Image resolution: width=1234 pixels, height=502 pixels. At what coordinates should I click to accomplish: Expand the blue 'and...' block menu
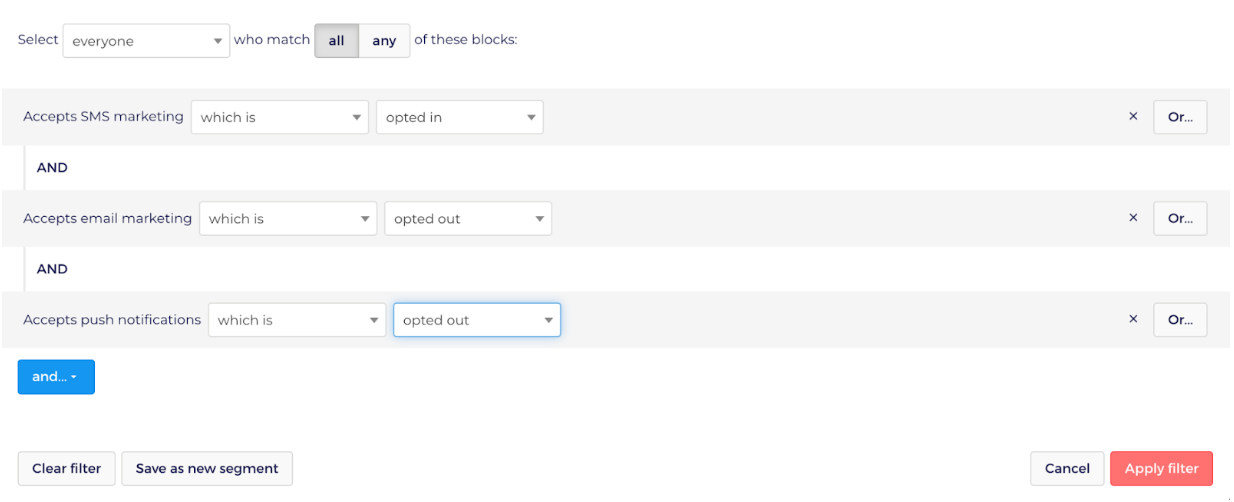click(x=56, y=377)
